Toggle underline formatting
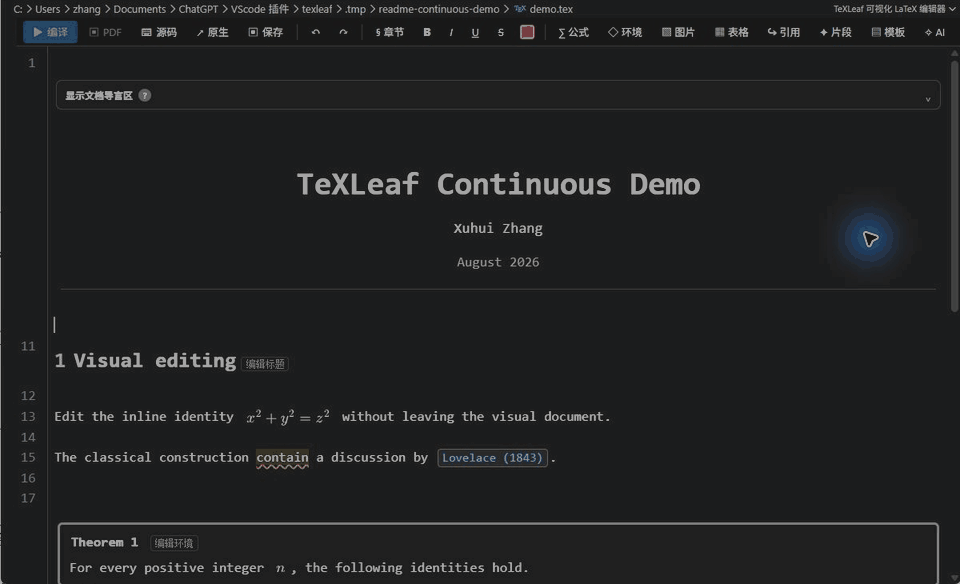The width and height of the screenshot is (960, 584). (x=475, y=32)
